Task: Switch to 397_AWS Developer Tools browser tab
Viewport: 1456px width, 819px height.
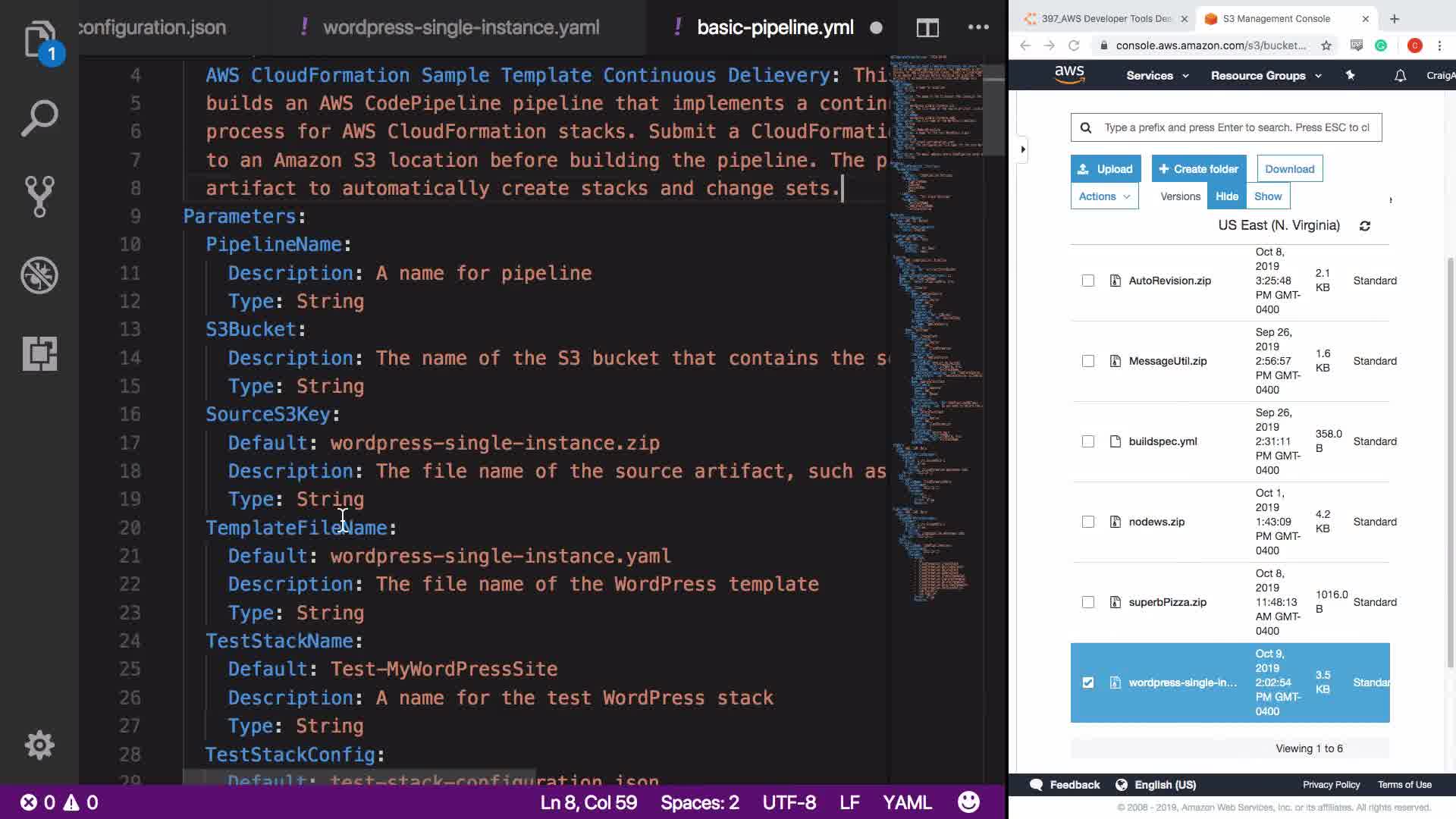Action: (x=1105, y=19)
